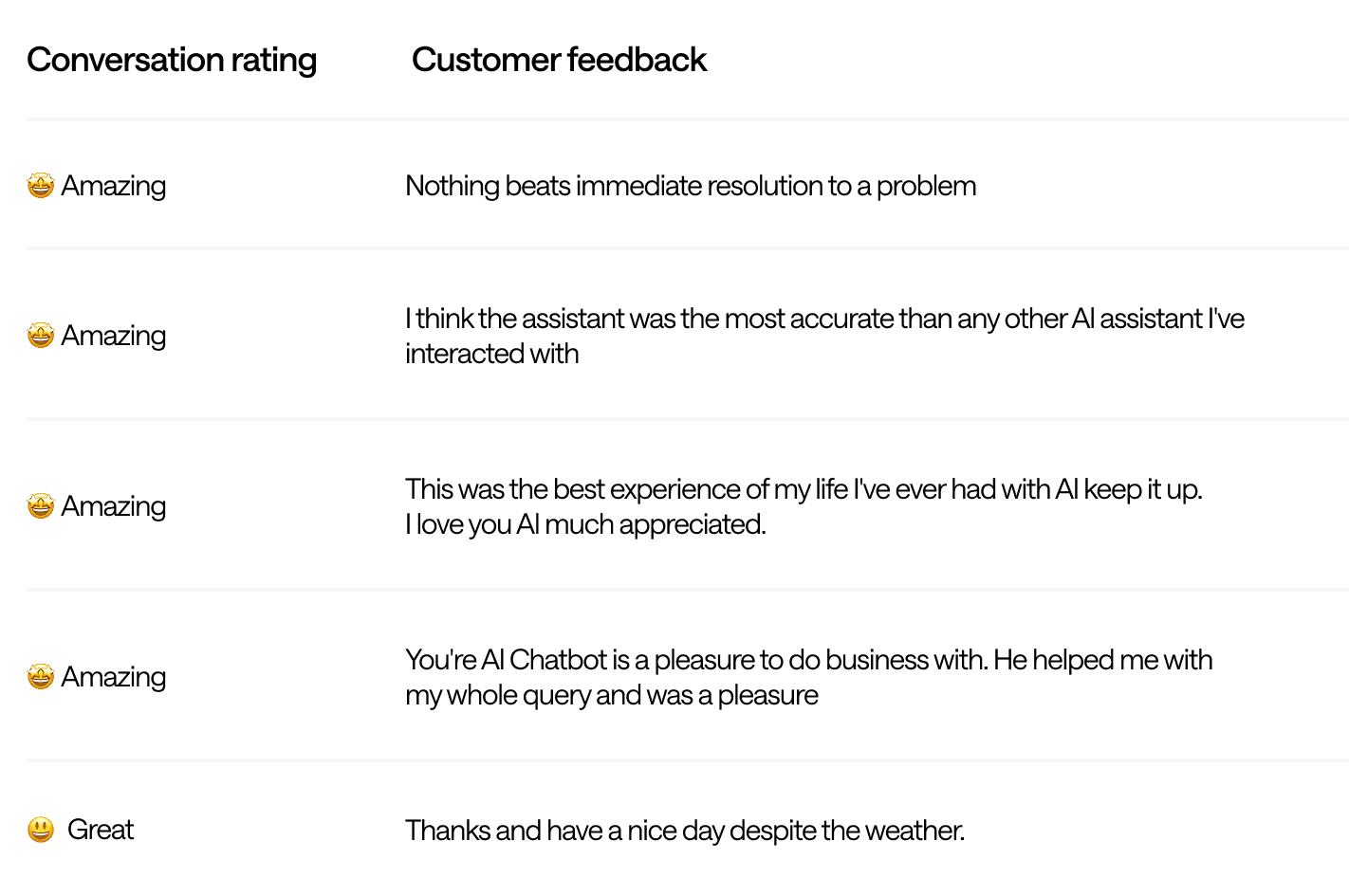Click the 'interacted with' line of text
Image resolution: width=1349 pixels, height=896 pixels.
click(491, 354)
